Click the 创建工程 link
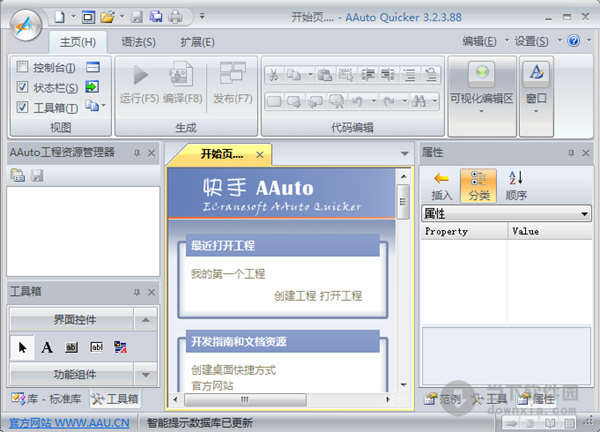This screenshot has width=600, height=432. tap(295, 296)
